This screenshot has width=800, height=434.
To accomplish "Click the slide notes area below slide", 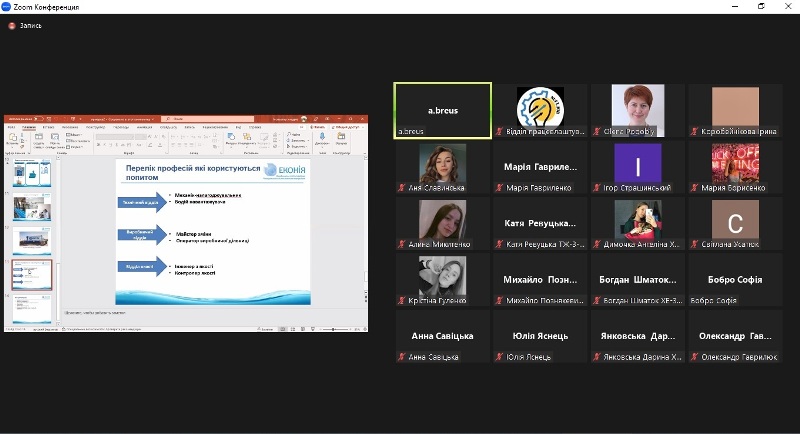I will [200, 312].
